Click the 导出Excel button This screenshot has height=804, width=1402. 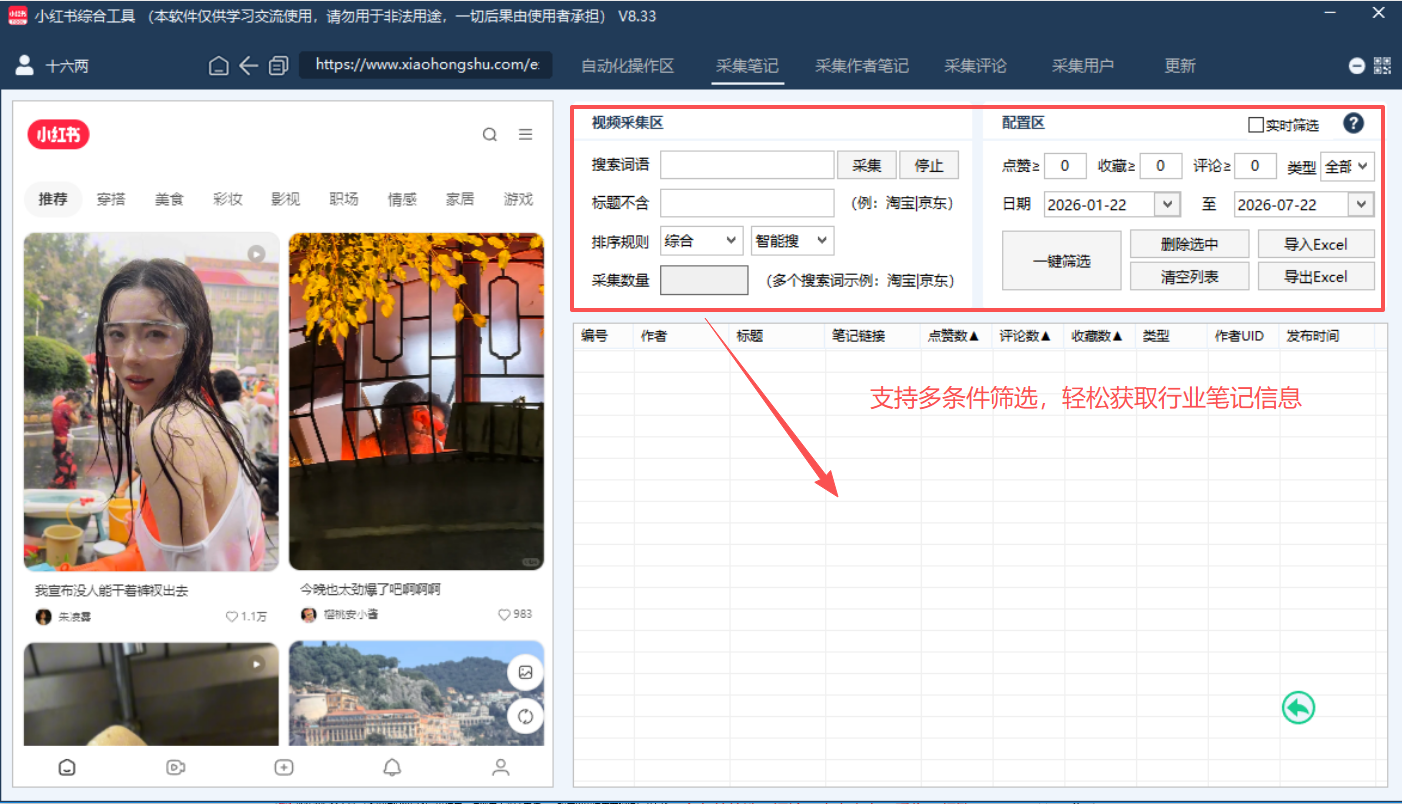pyautogui.click(x=1316, y=277)
